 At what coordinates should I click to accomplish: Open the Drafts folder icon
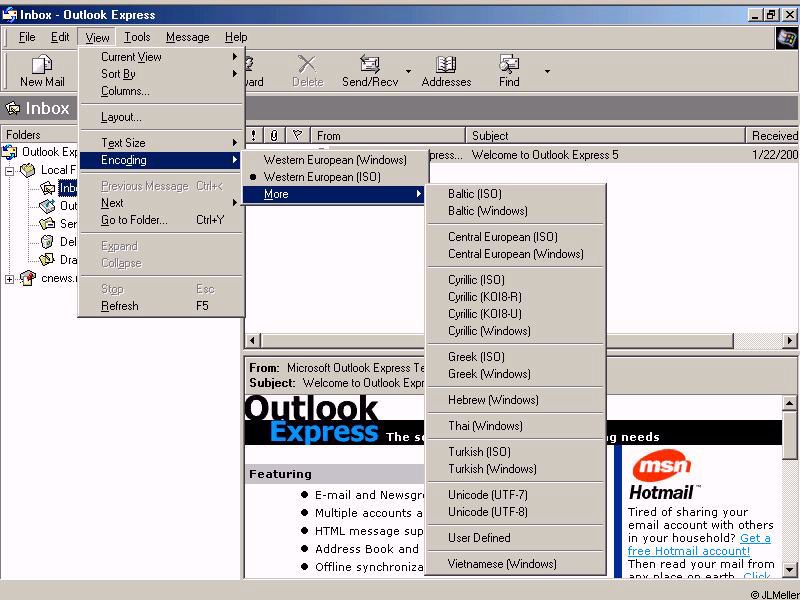click(47, 260)
